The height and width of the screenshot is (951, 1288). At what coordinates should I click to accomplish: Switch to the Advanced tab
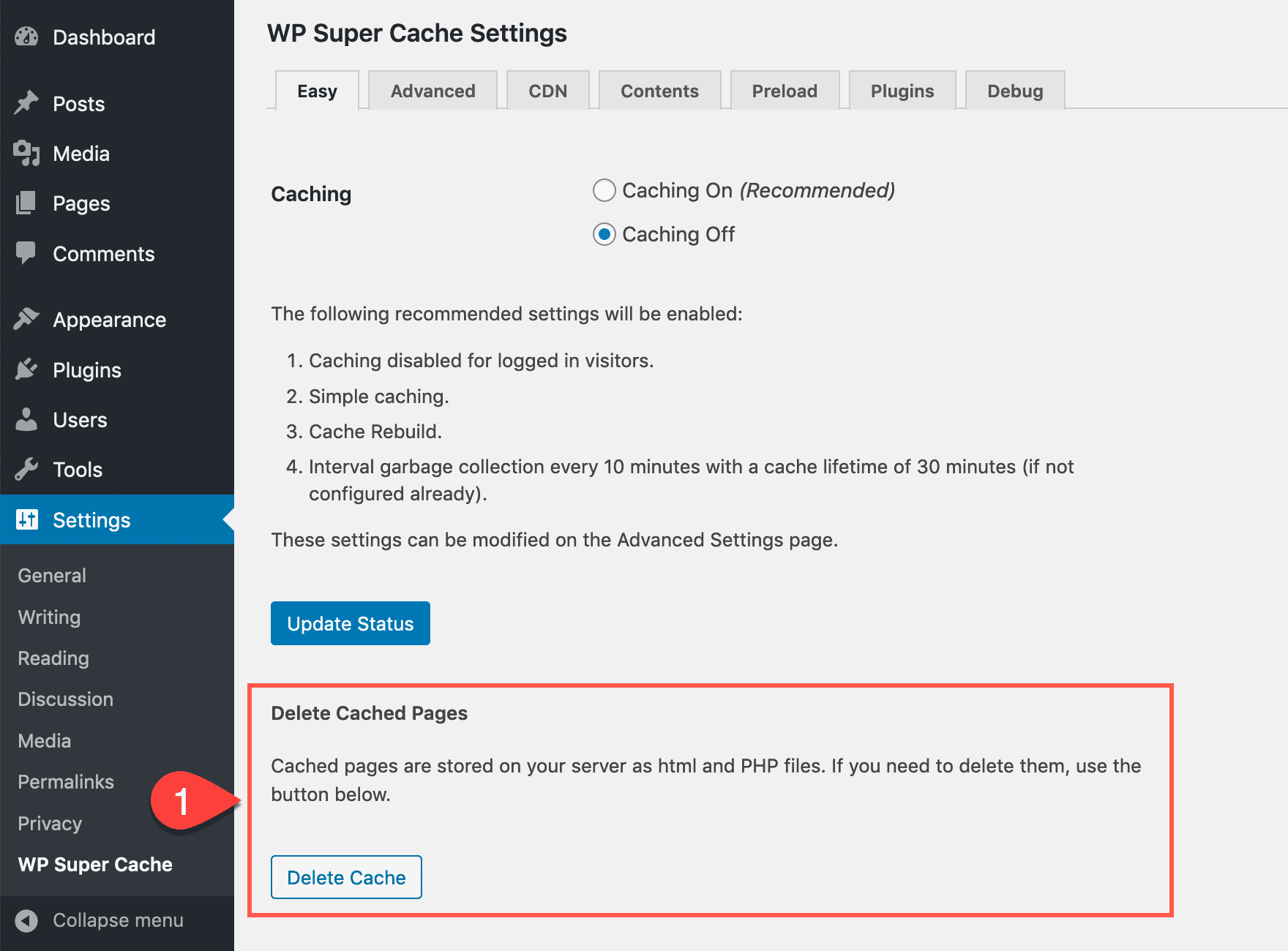coord(433,90)
